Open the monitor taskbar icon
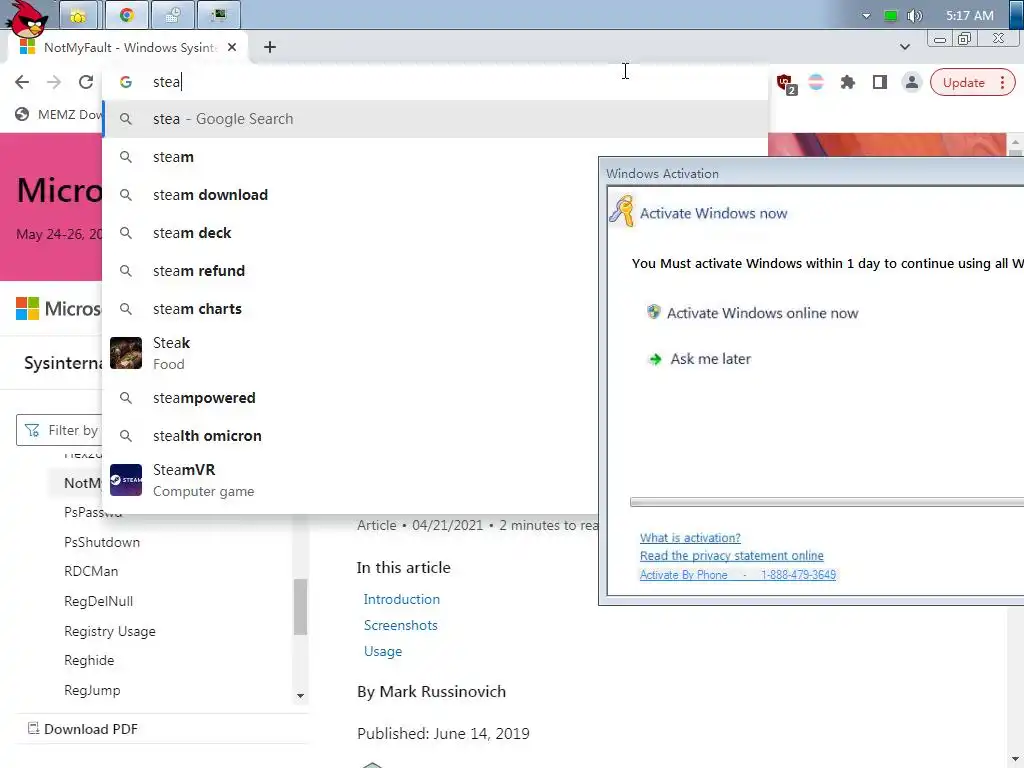Viewport: 1024px width, 768px height. [x=219, y=15]
